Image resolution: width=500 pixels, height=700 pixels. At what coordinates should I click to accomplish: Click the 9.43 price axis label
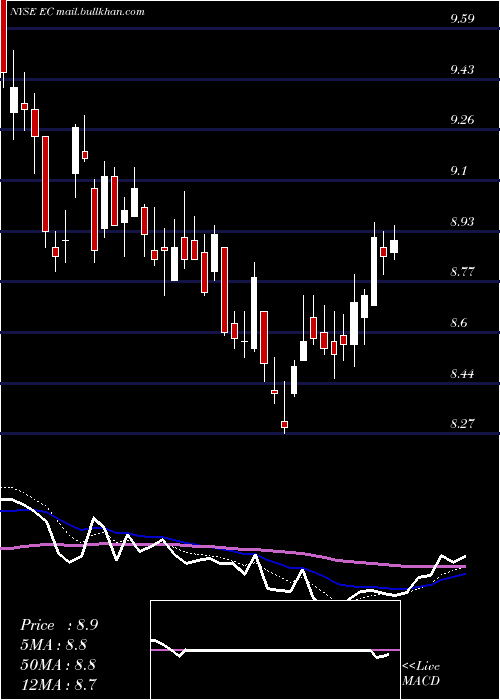point(462,69)
